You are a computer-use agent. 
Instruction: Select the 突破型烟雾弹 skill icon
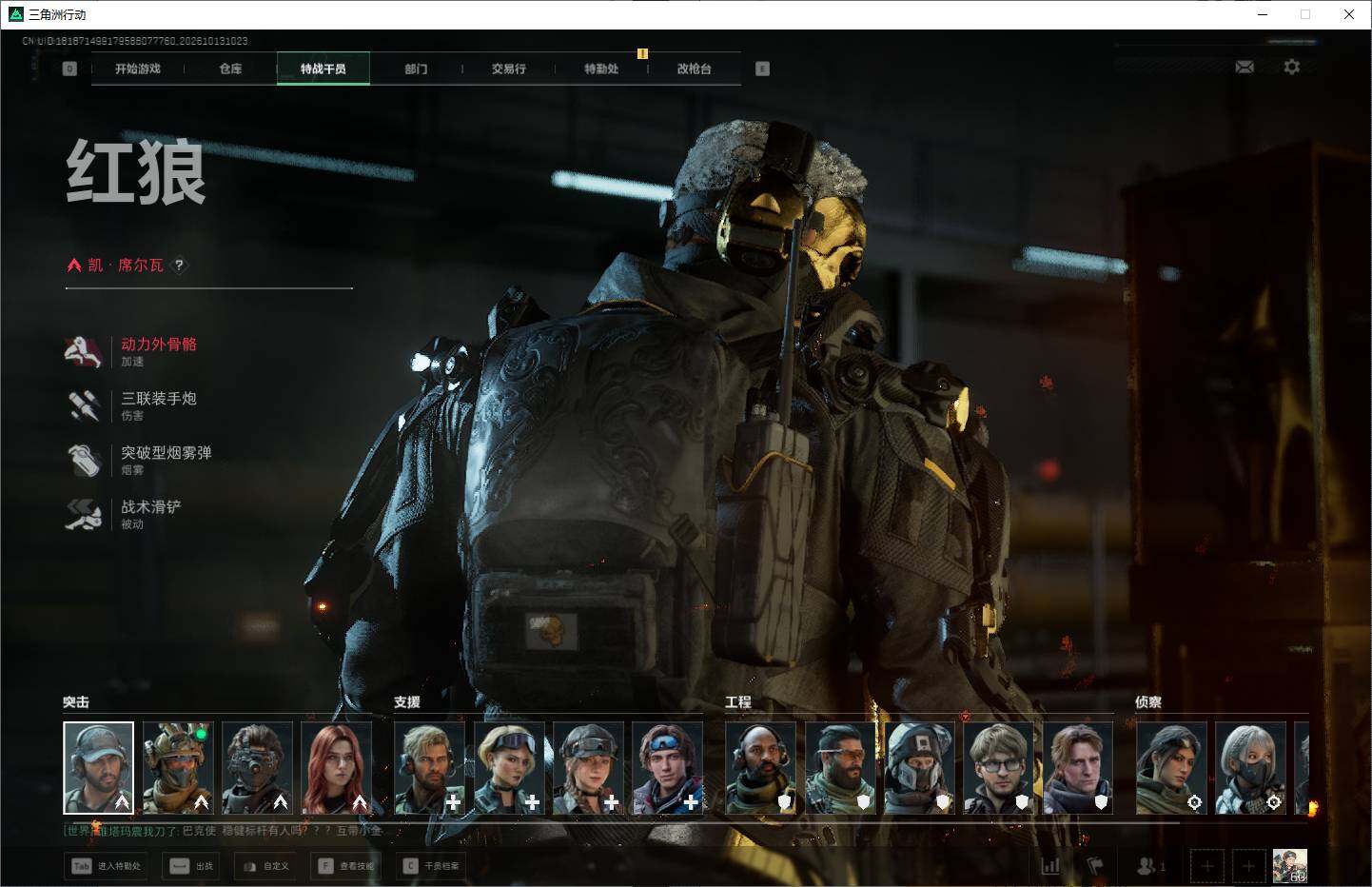pyautogui.click(x=84, y=461)
